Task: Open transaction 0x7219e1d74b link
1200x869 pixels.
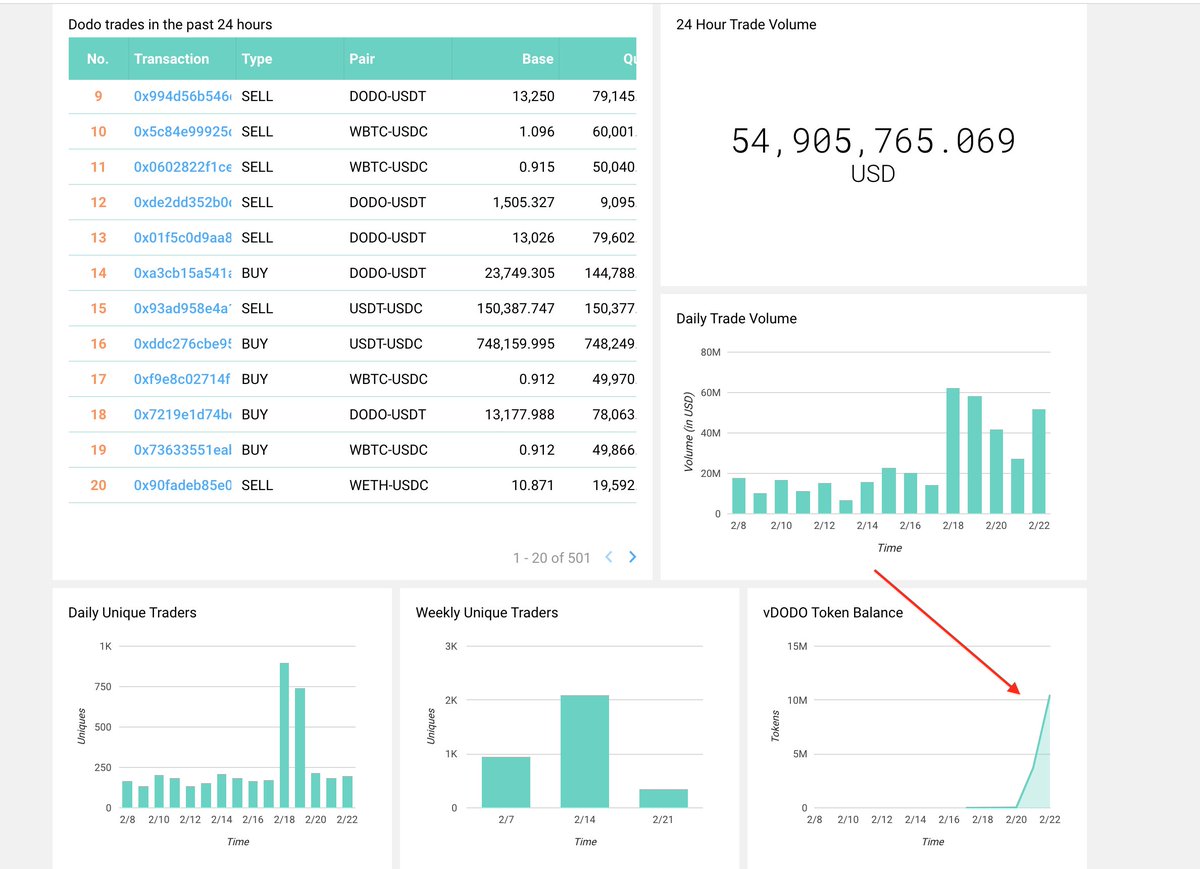Action: pos(182,414)
